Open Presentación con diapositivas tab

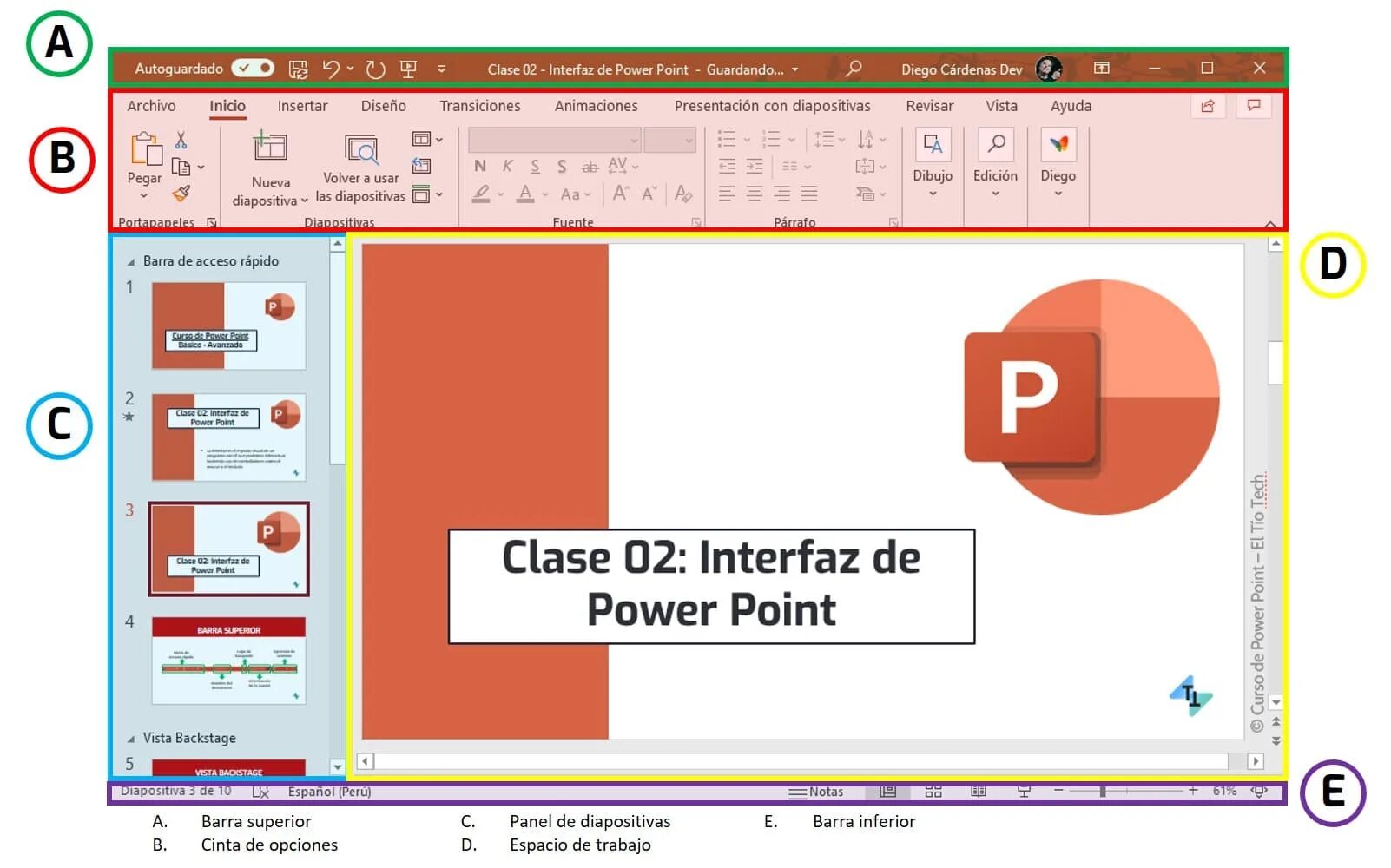tap(772, 106)
